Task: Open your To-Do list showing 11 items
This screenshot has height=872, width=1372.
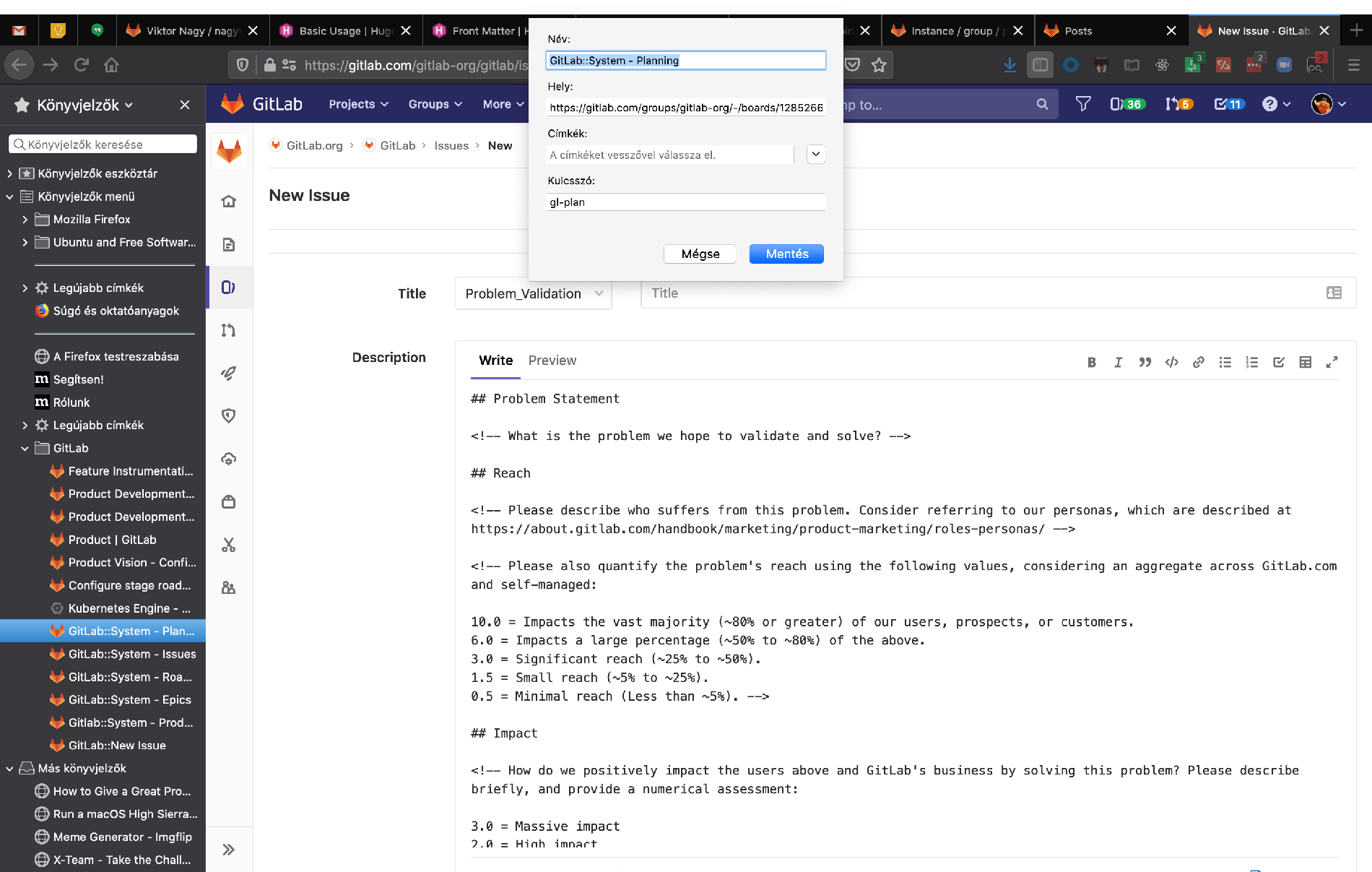Action: tap(1228, 104)
